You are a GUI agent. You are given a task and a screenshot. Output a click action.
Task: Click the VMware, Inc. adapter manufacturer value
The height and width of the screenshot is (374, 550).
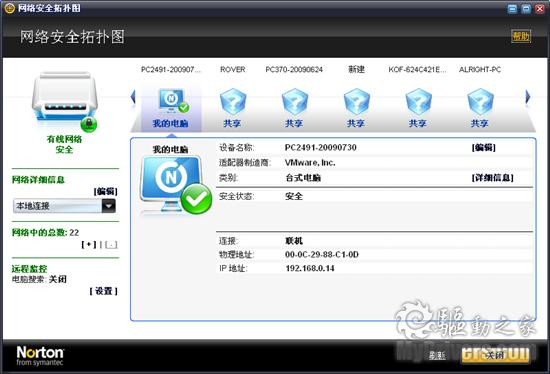pyautogui.click(x=310, y=162)
